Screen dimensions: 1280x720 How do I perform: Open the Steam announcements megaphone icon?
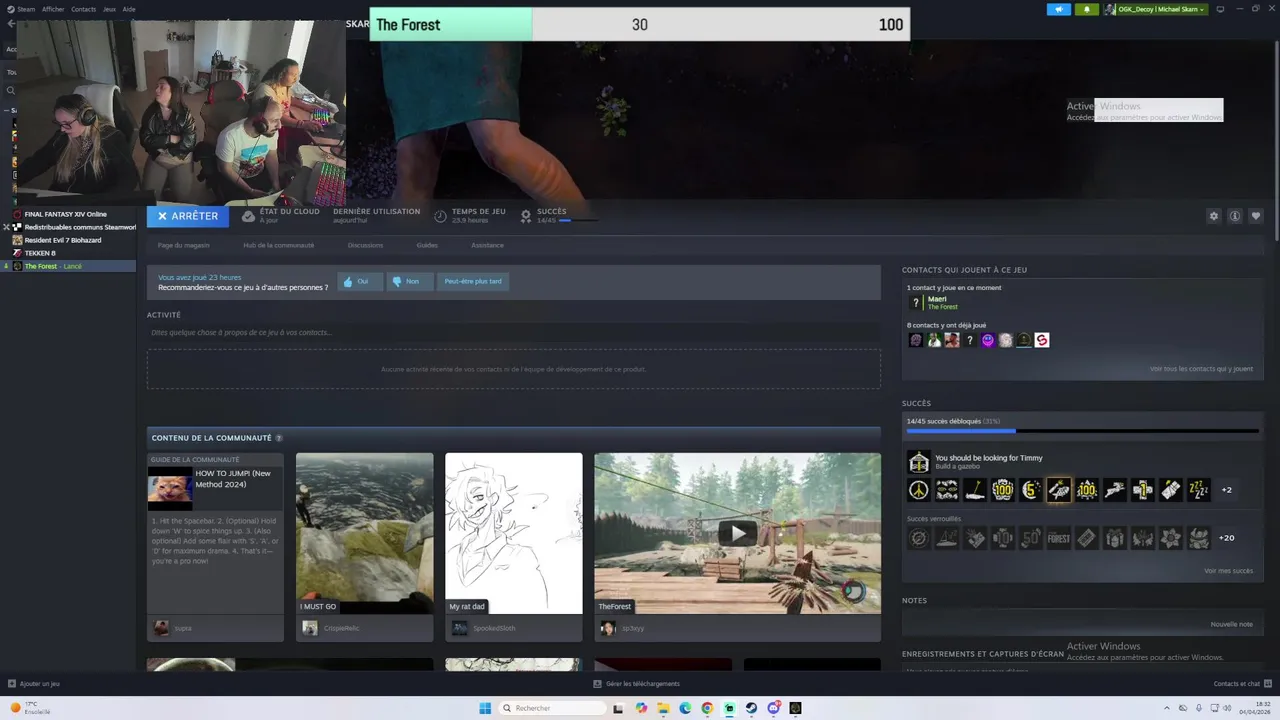coord(1059,9)
